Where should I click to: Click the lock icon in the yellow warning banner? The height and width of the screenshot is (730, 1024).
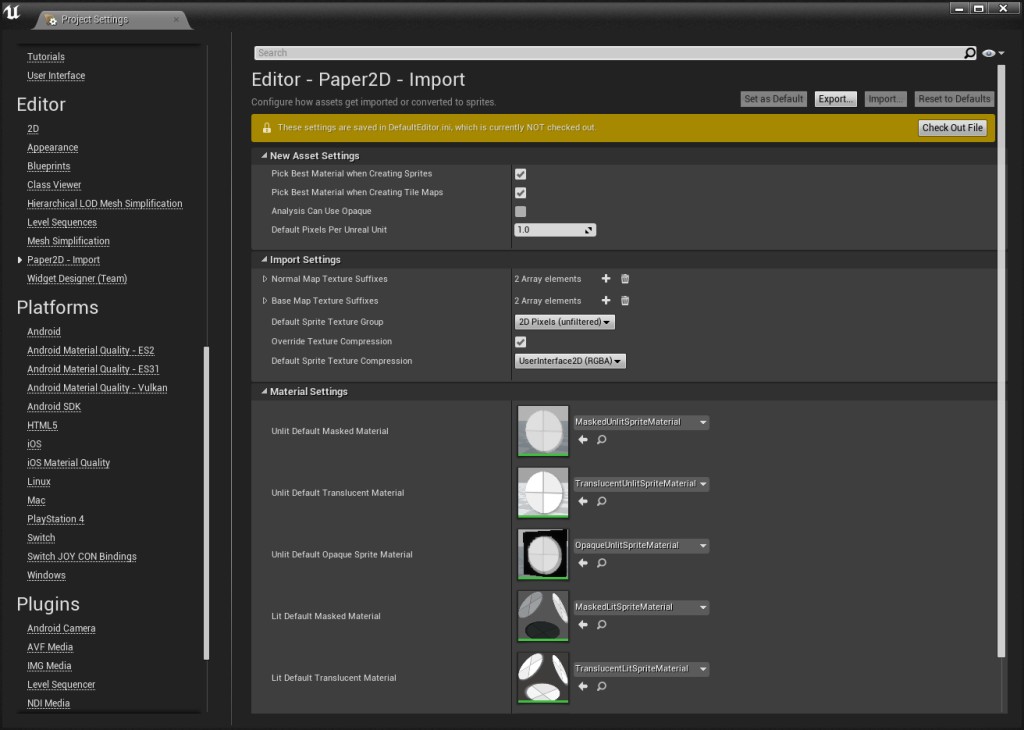pos(266,128)
